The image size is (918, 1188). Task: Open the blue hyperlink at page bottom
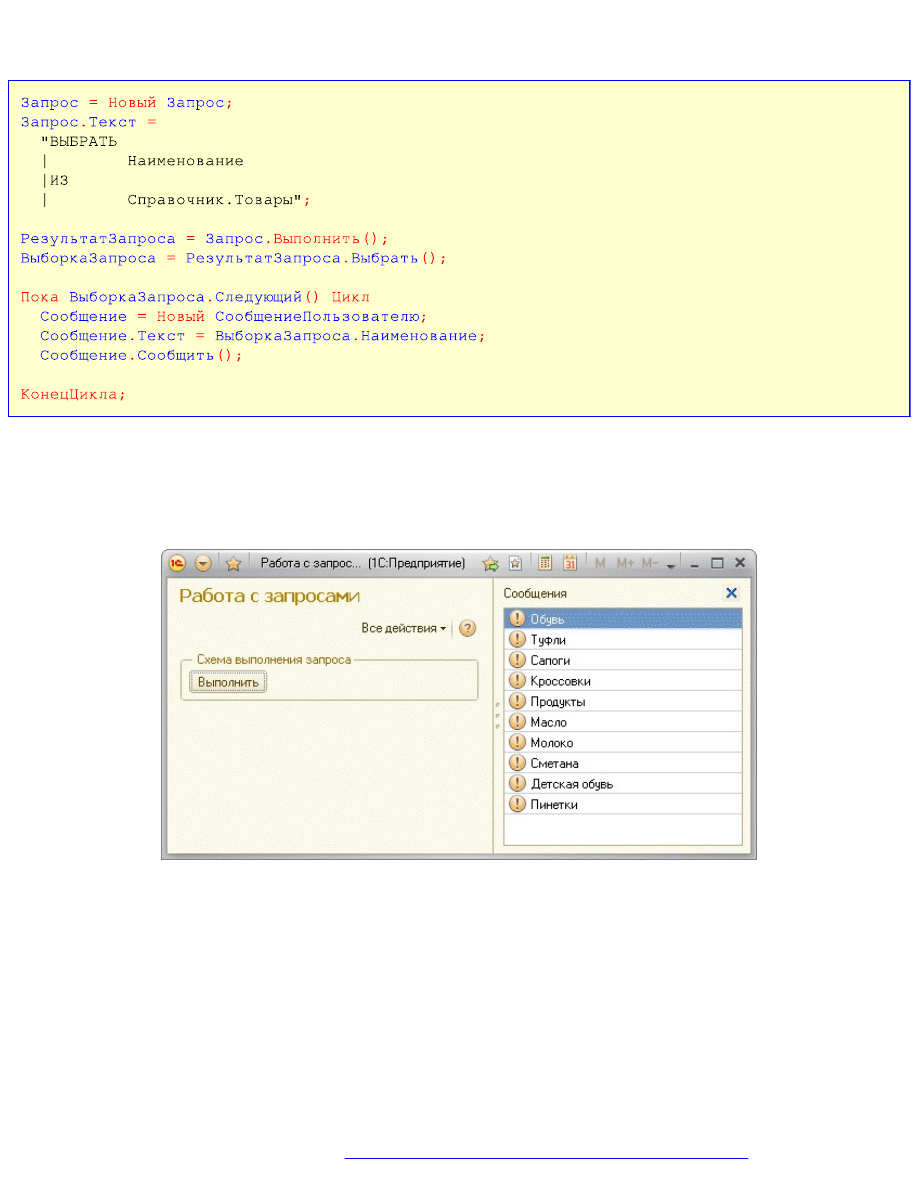point(546,1157)
